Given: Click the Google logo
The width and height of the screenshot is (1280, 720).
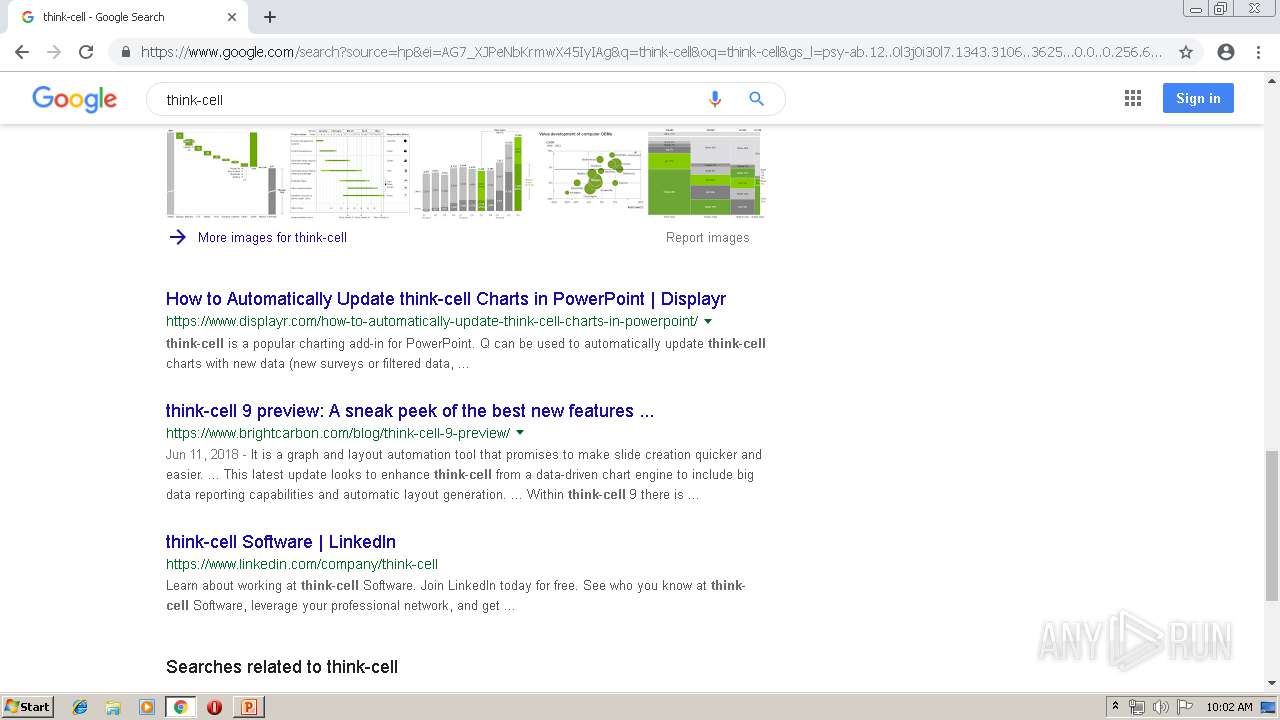Looking at the screenshot, I should coord(75,99).
